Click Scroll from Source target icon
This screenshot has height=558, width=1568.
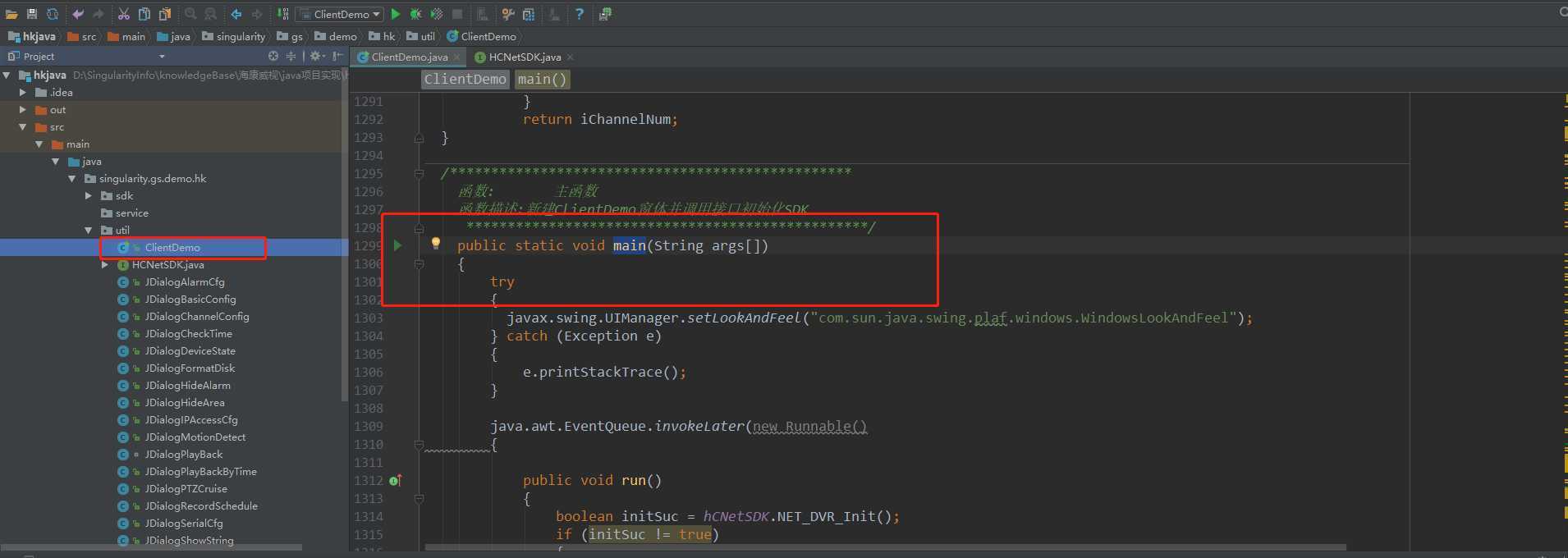coord(273,56)
